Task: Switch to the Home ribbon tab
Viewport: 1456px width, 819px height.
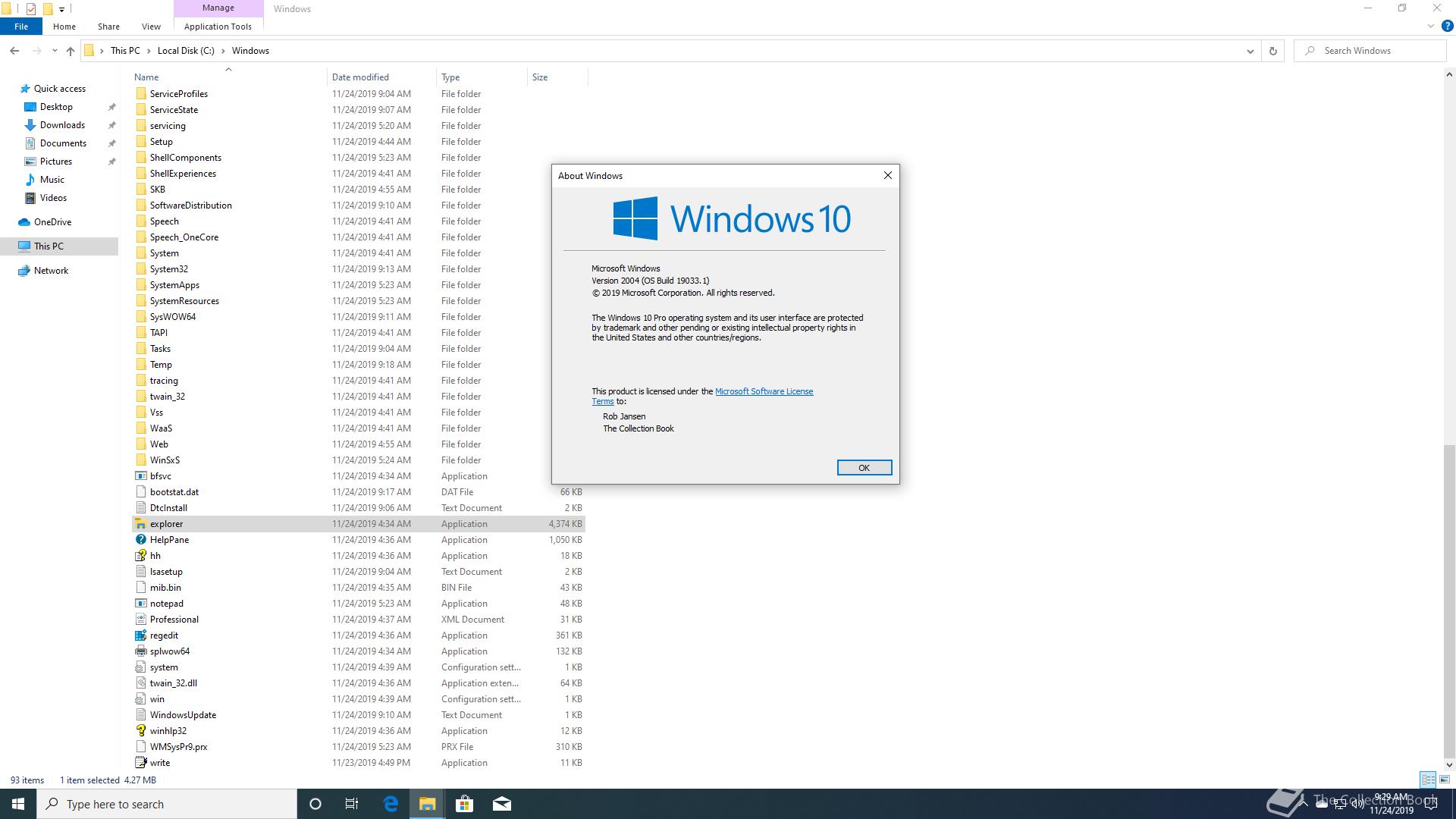Action: click(x=64, y=27)
